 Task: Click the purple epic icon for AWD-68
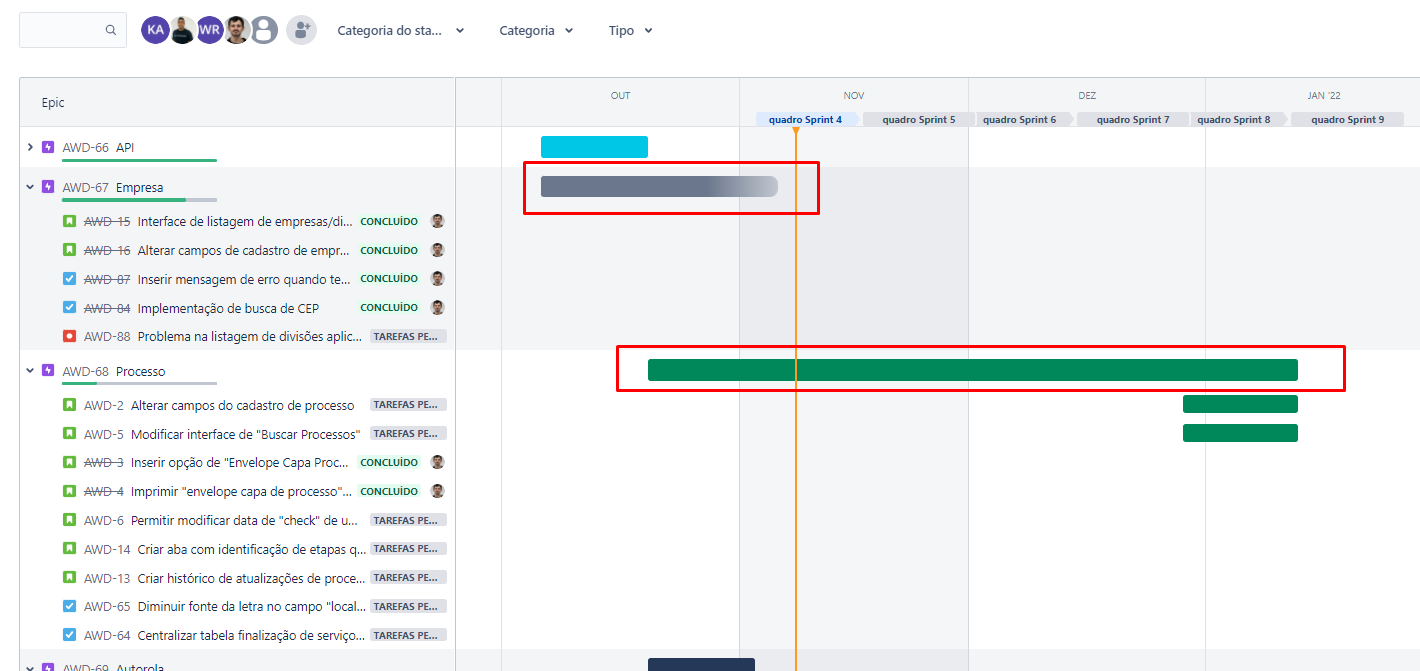(x=48, y=371)
